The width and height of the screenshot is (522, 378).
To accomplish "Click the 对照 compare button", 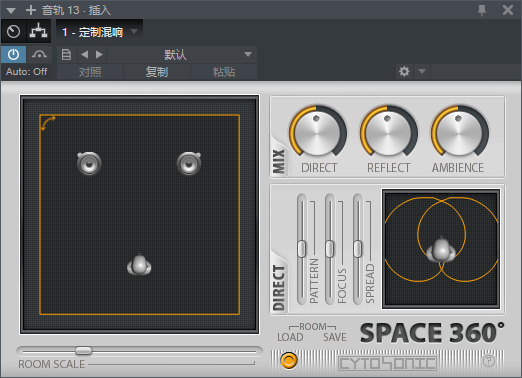I will click(90, 72).
